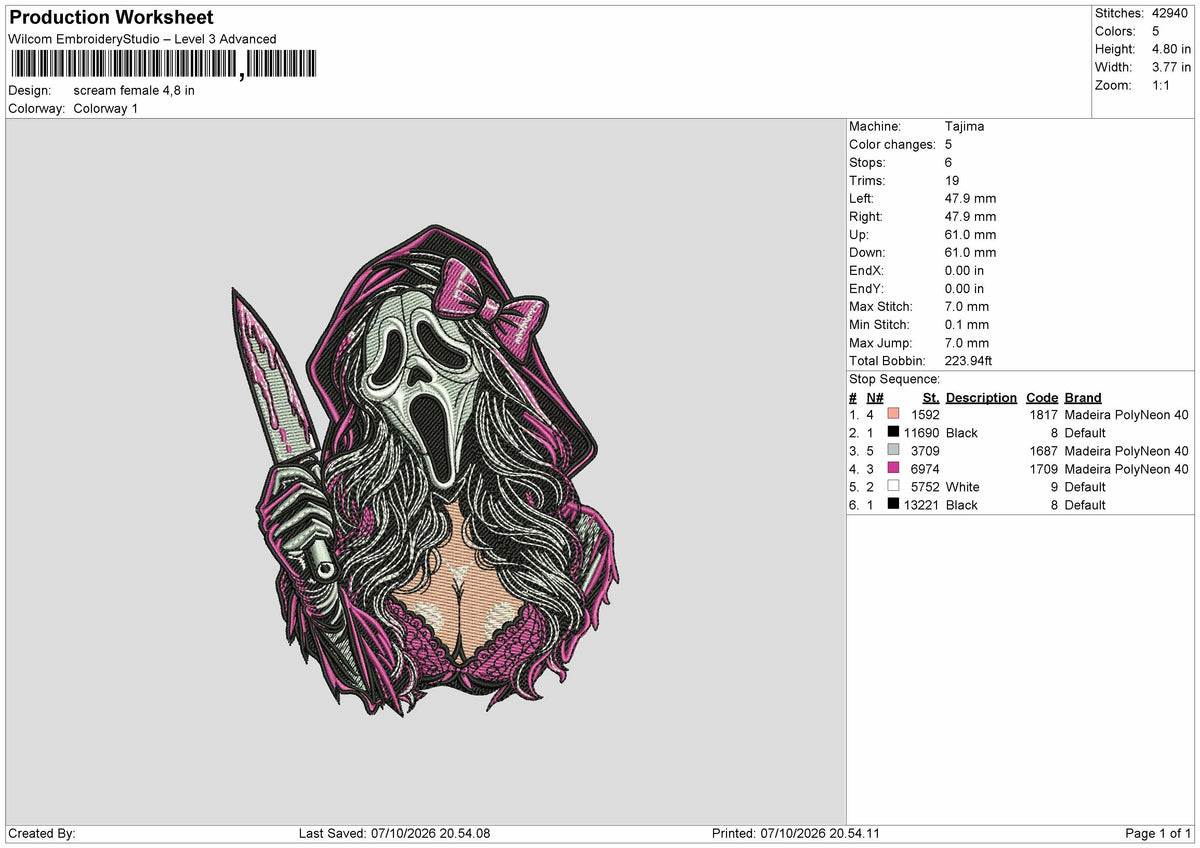
Task: Click the Width value 3.77 in
Action: pyautogui.click(x=1171, y=67)
